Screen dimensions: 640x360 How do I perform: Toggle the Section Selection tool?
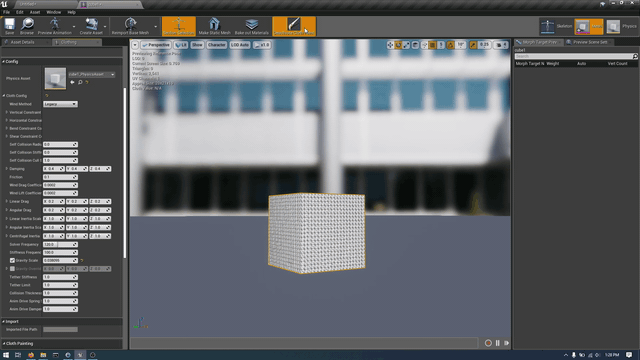tap(179, 26)
